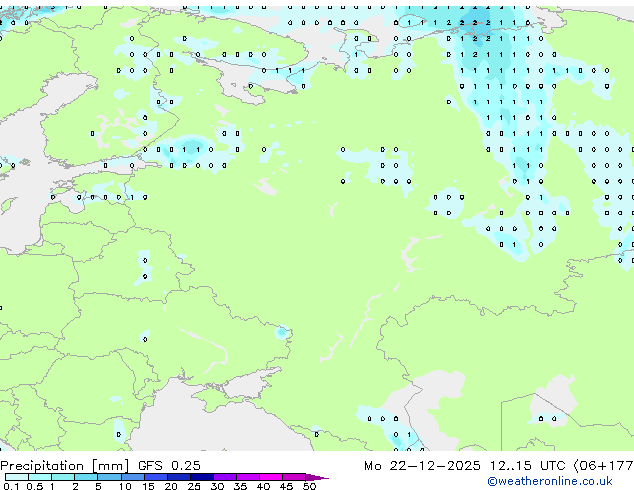Click the '10' legend label
Viewport: 634px width, 490px height.
(x=125, y=486)
